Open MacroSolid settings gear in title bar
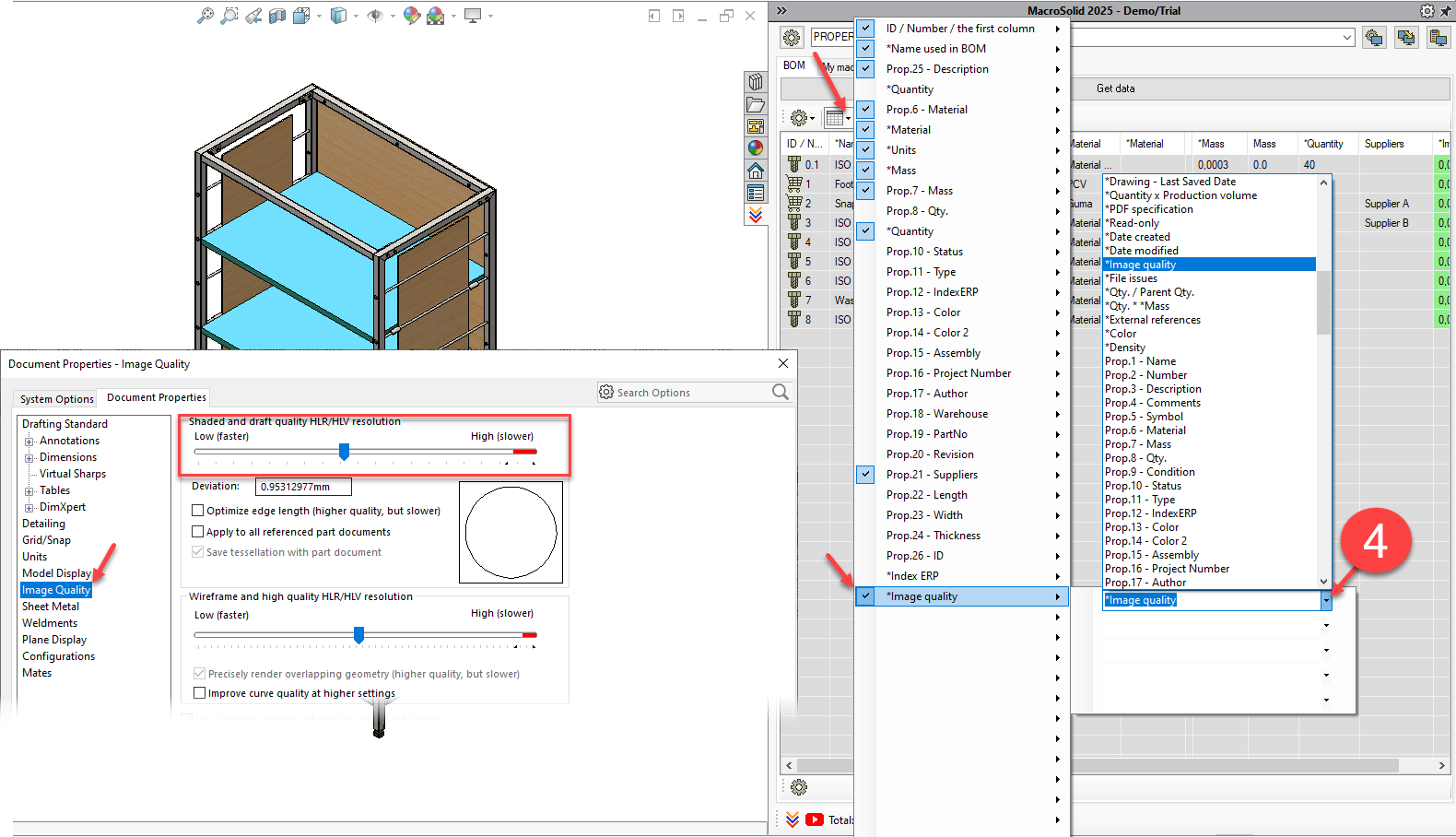 pos(1427,11)
